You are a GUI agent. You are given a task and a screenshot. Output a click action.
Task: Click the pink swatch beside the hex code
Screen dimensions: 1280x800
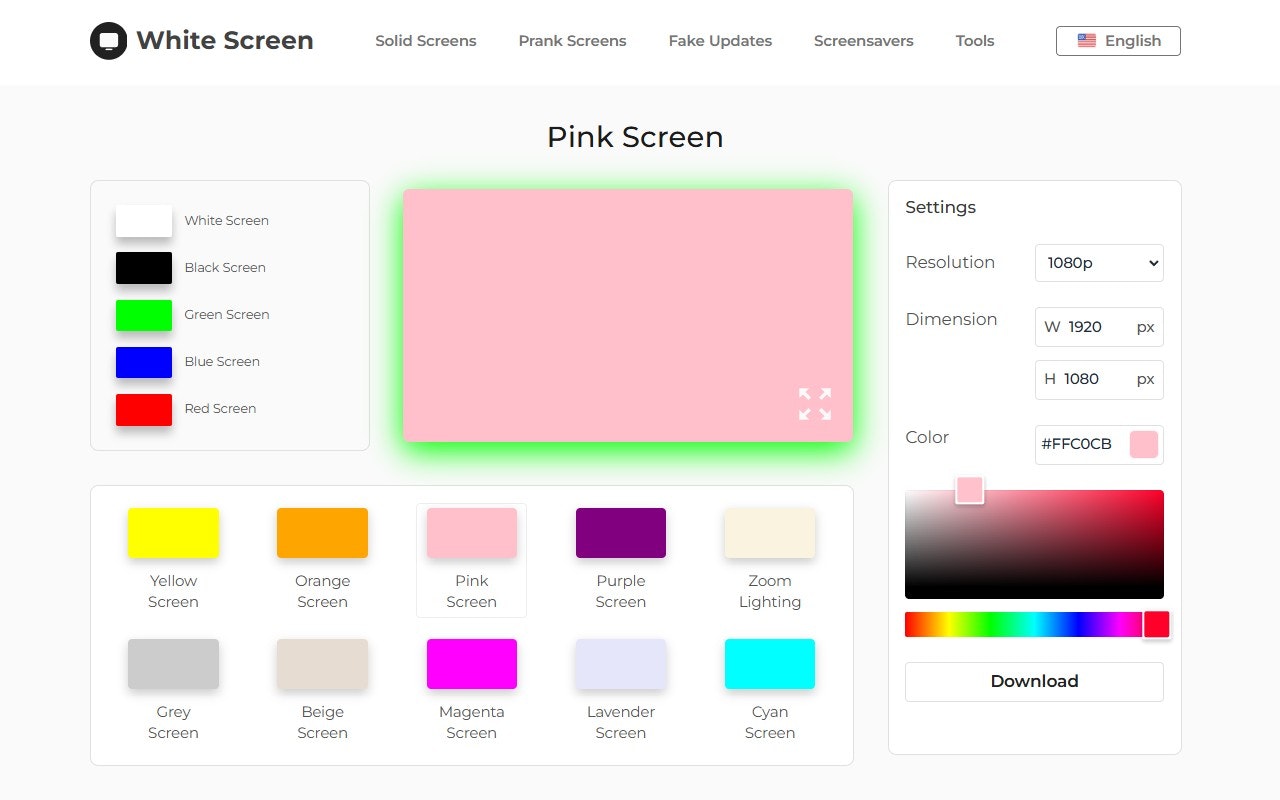[1144, 445]
